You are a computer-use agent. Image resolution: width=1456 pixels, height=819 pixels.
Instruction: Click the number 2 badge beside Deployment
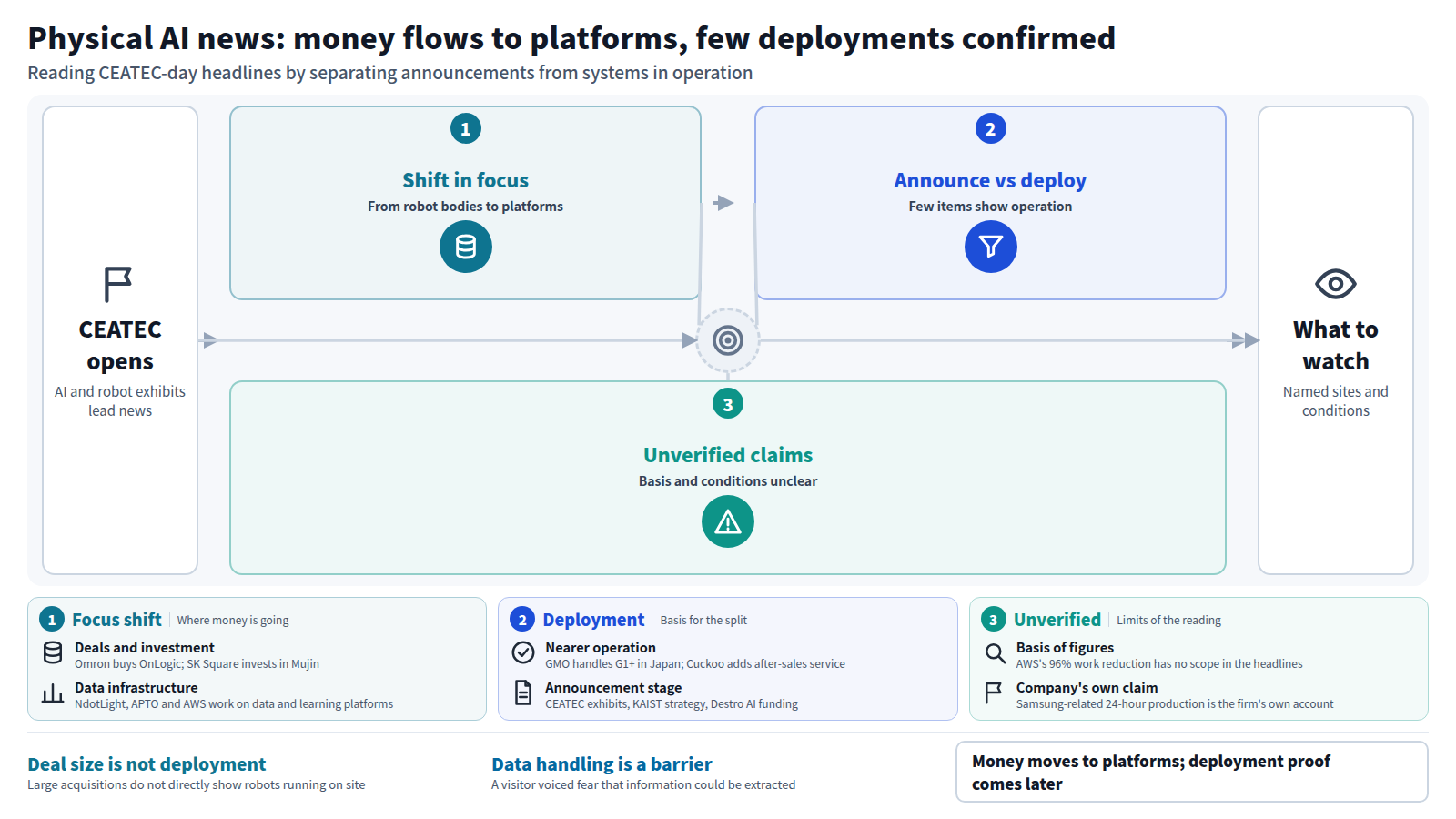522,620
